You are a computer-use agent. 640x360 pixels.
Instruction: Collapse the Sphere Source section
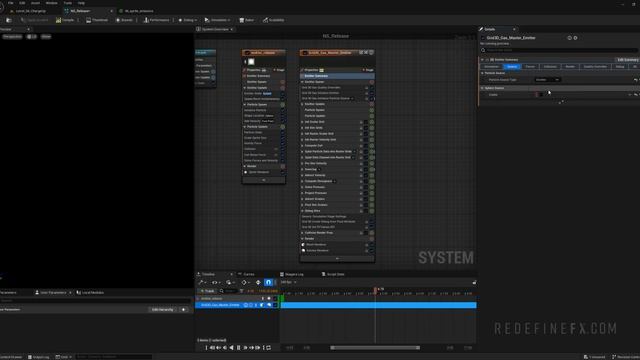coord(482,88)
